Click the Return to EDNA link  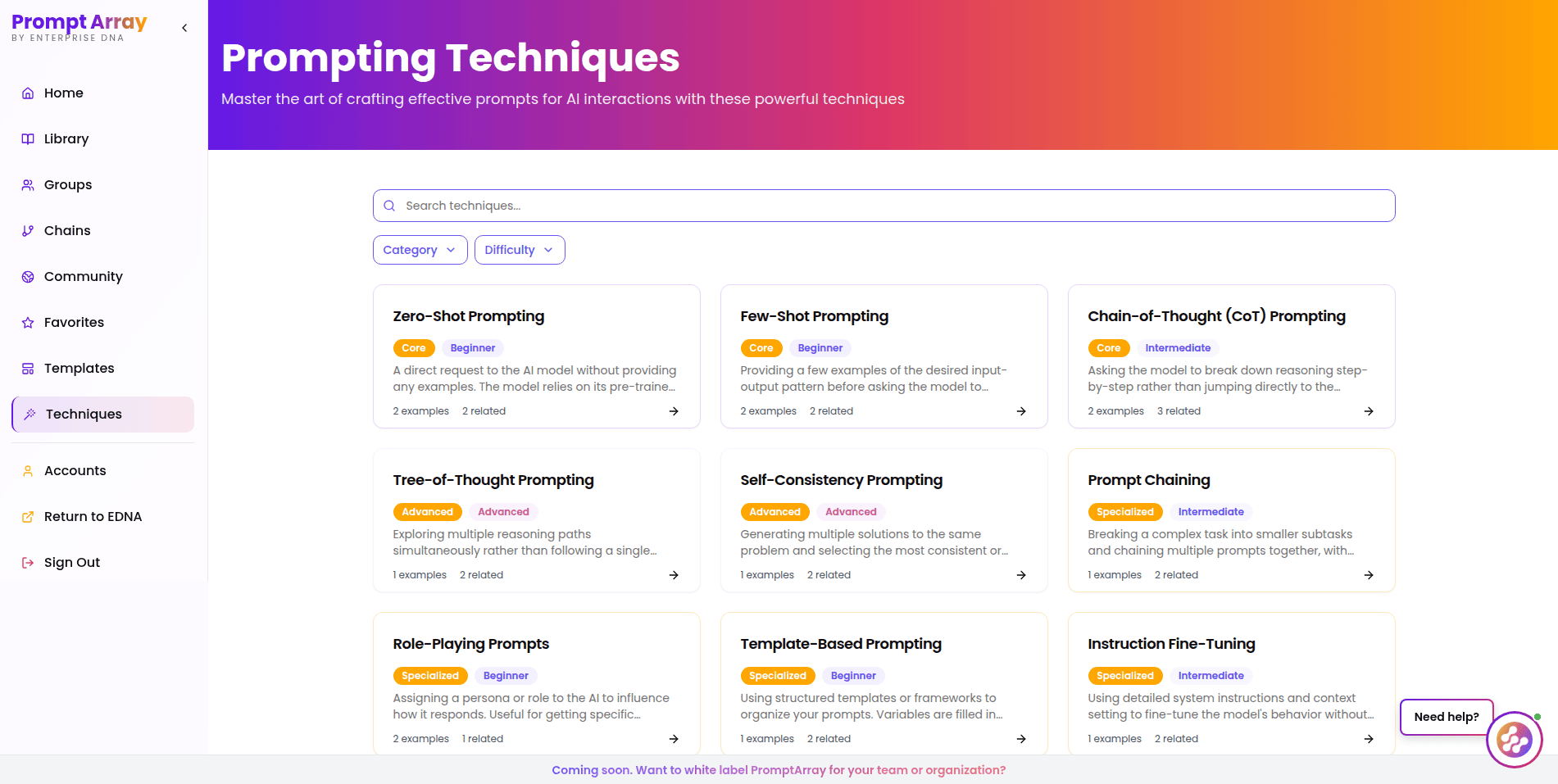(102, 517)
